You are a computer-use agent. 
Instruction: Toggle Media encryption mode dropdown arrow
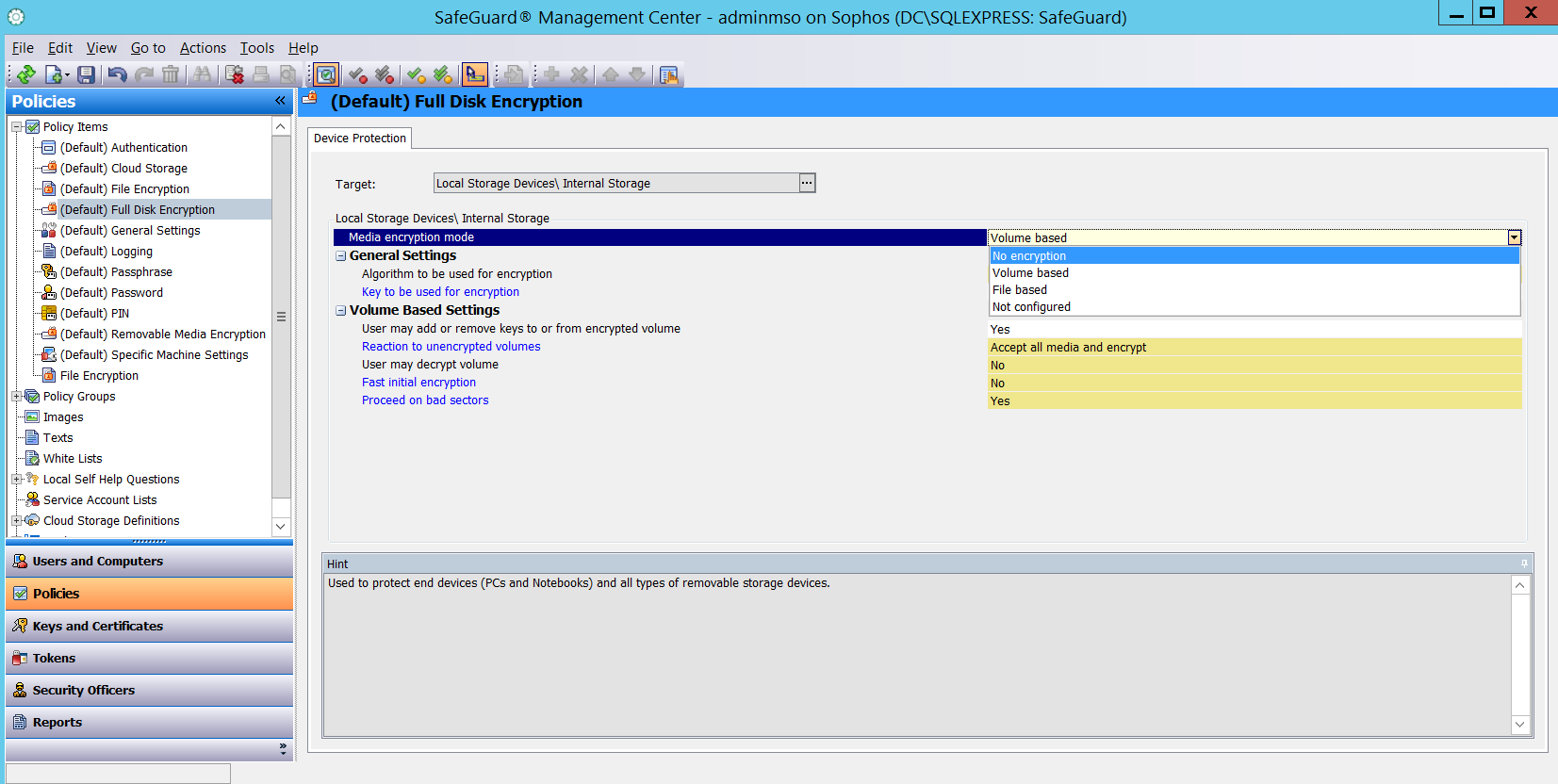[1514, 237]
